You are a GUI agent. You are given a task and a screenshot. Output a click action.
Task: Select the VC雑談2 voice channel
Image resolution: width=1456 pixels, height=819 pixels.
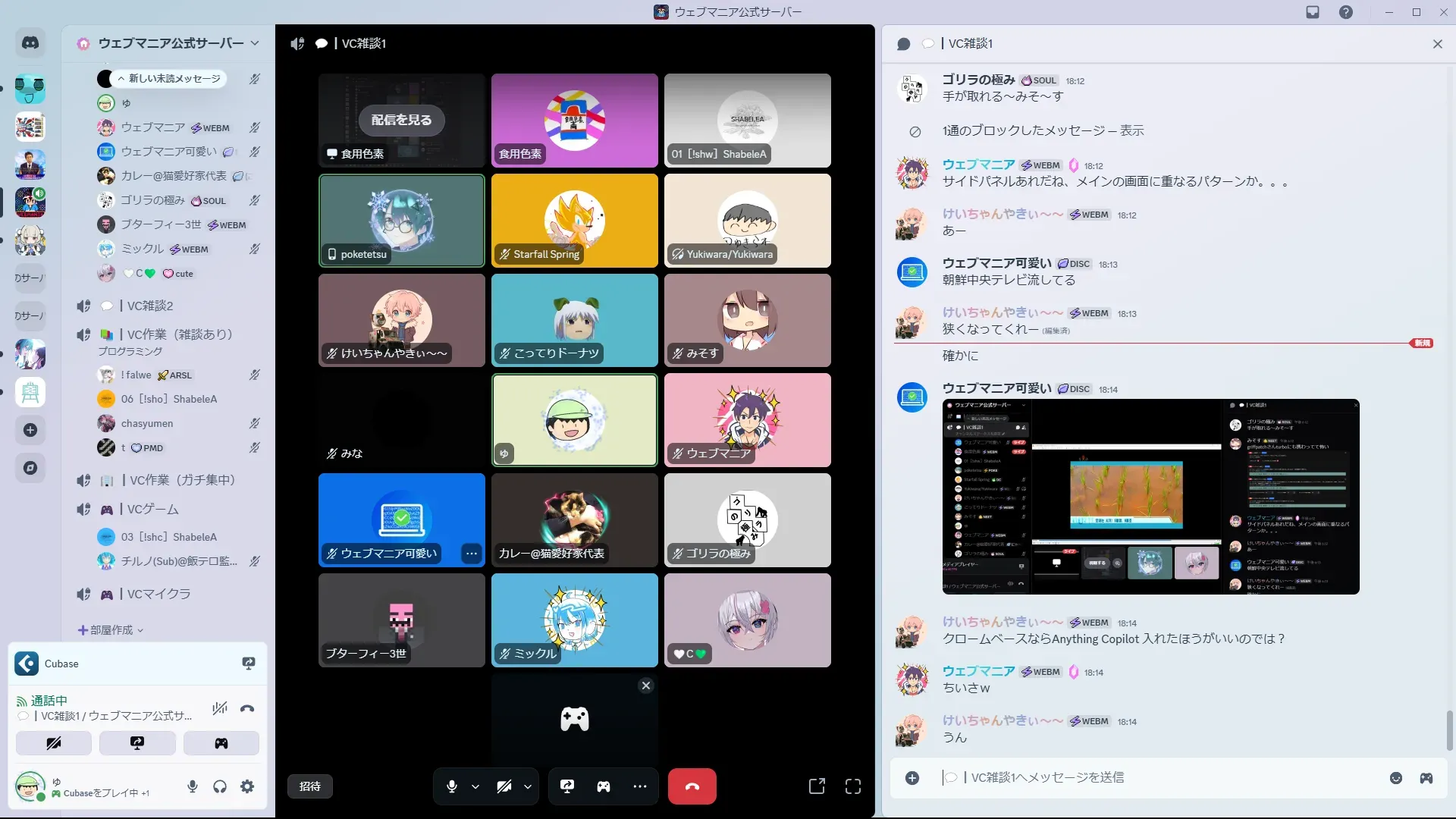coord(150,306)
